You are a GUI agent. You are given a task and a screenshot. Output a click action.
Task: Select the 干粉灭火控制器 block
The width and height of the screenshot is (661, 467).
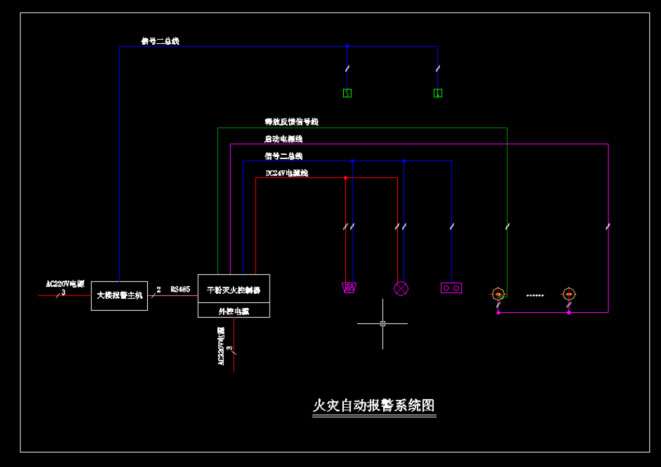[234, 289]
